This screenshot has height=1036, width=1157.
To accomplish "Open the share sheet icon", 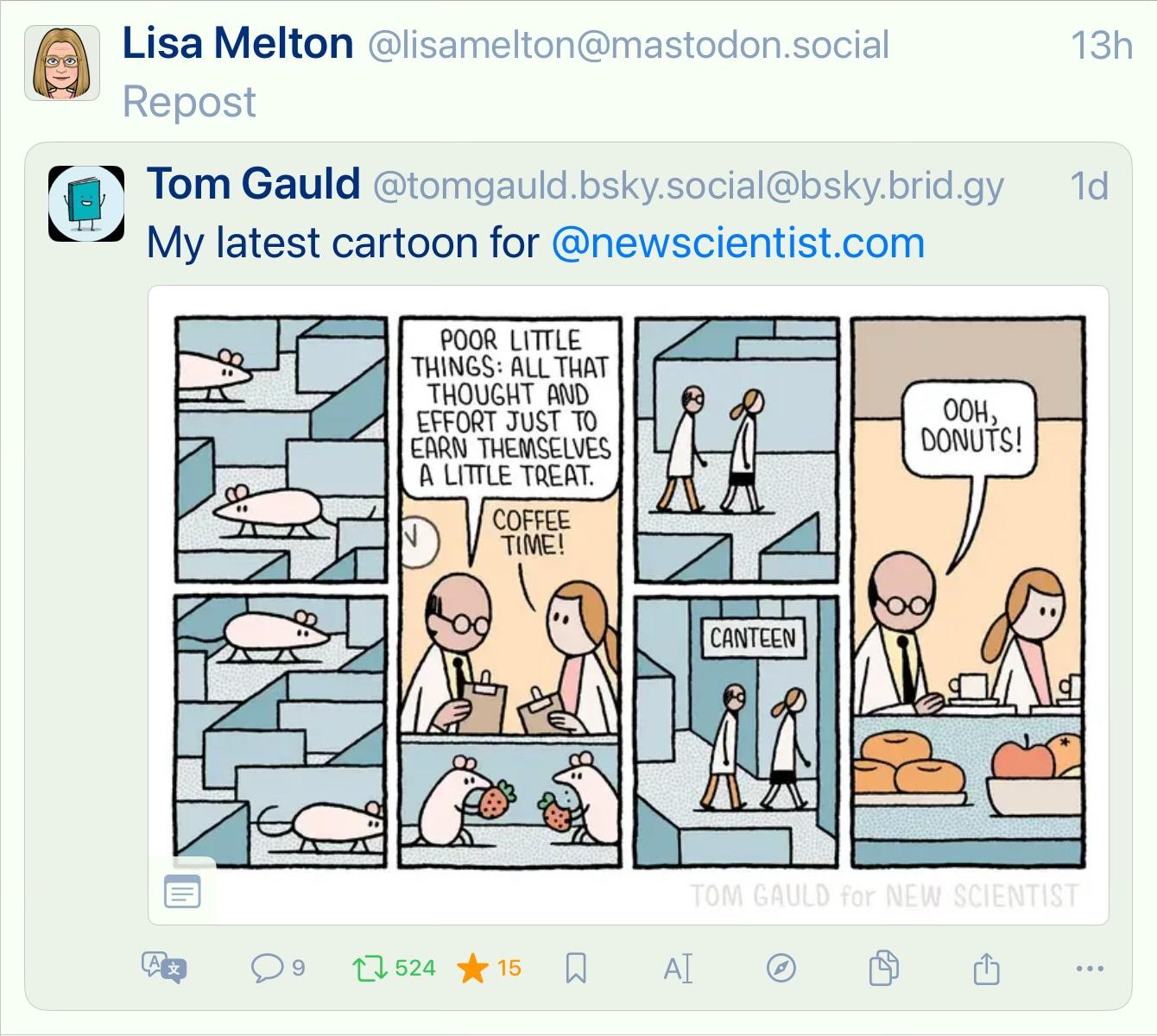I will [x=986, y=968].
